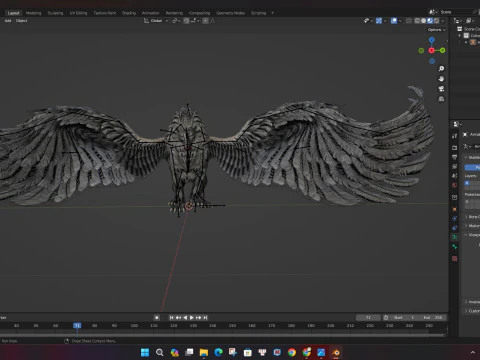480x360 pixels.
Task: Click the Start frame field
Action: (403, 318)
